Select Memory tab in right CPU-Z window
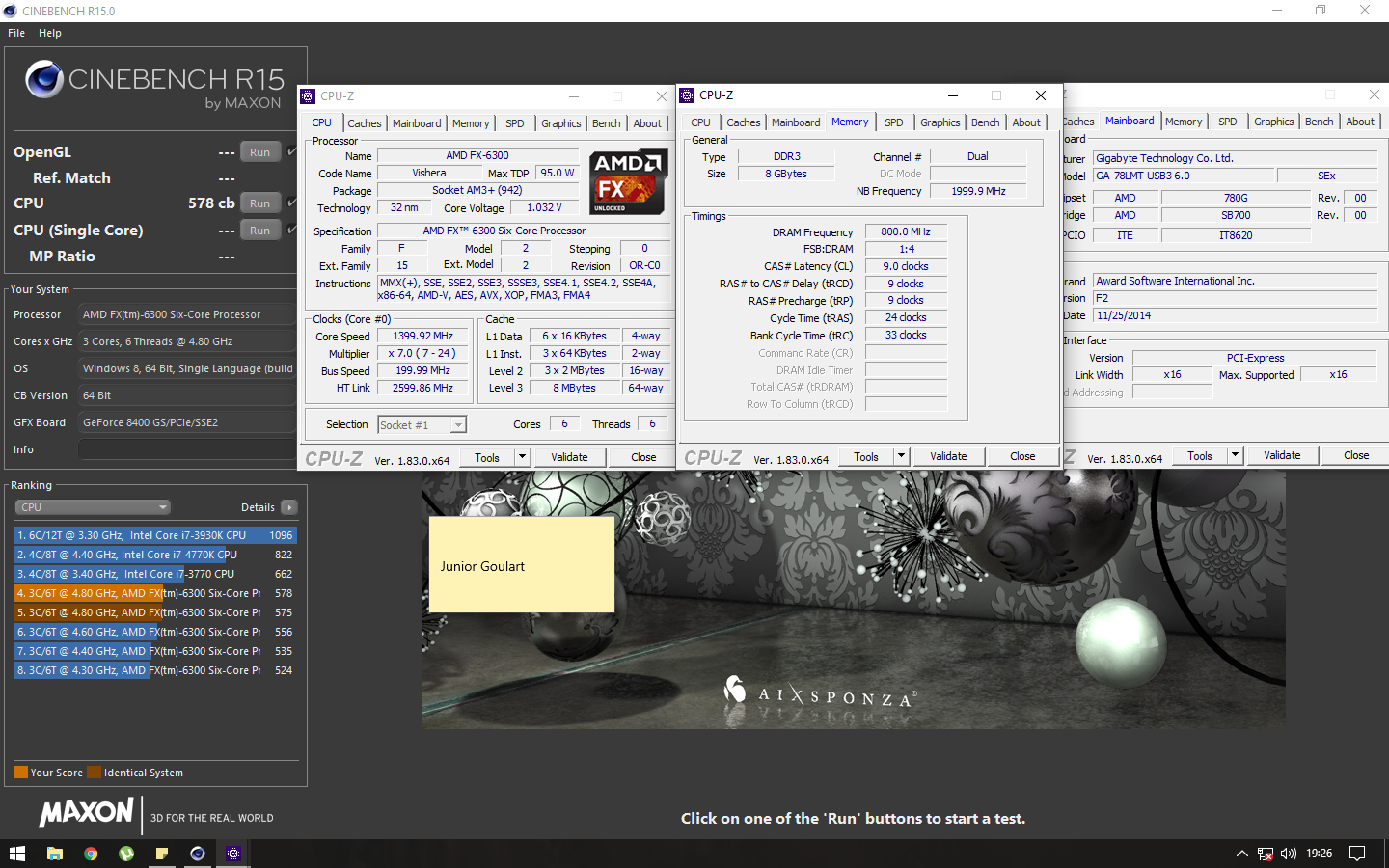 (x=1184, y=122)
